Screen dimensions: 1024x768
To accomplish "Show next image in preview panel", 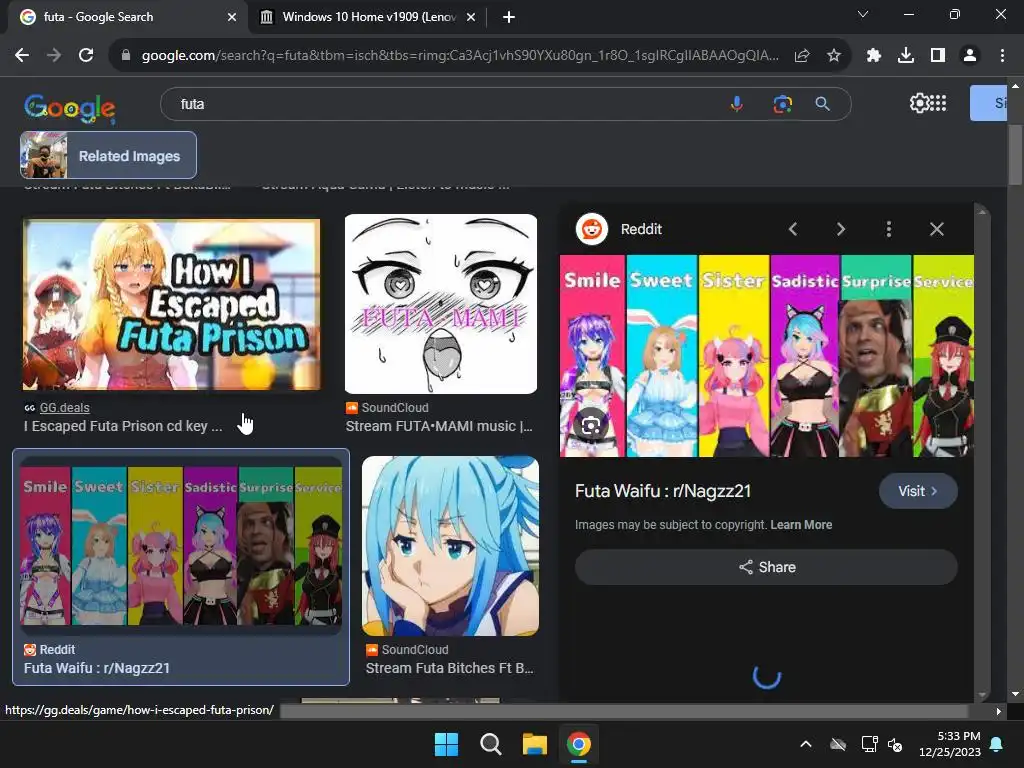I will point(840,229).
